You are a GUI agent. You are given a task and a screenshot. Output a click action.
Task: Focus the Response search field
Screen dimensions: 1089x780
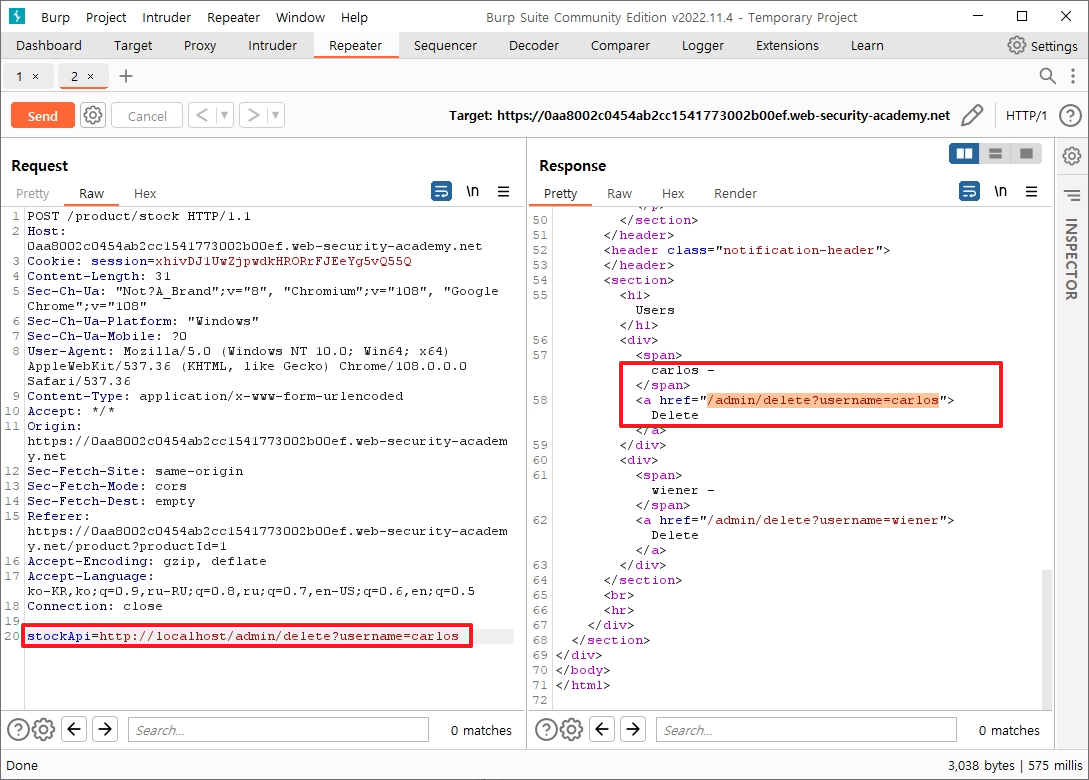click(806, 730)
